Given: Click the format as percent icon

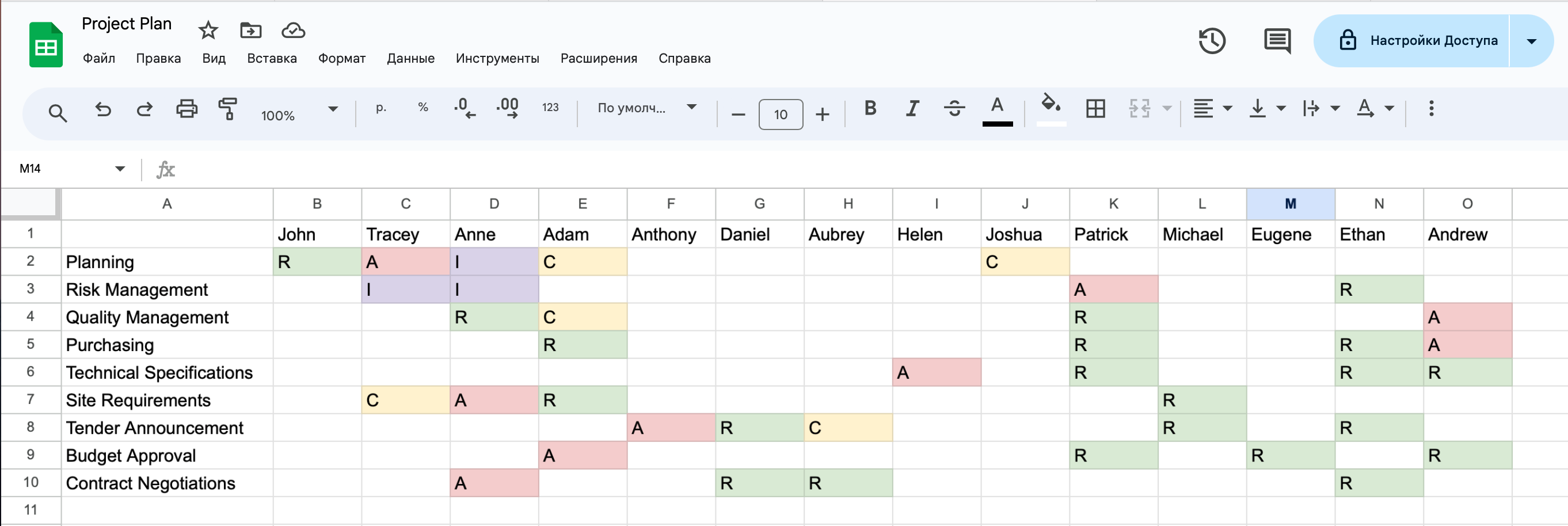Looking at the screenshot, I should click(x=423, y=108).
